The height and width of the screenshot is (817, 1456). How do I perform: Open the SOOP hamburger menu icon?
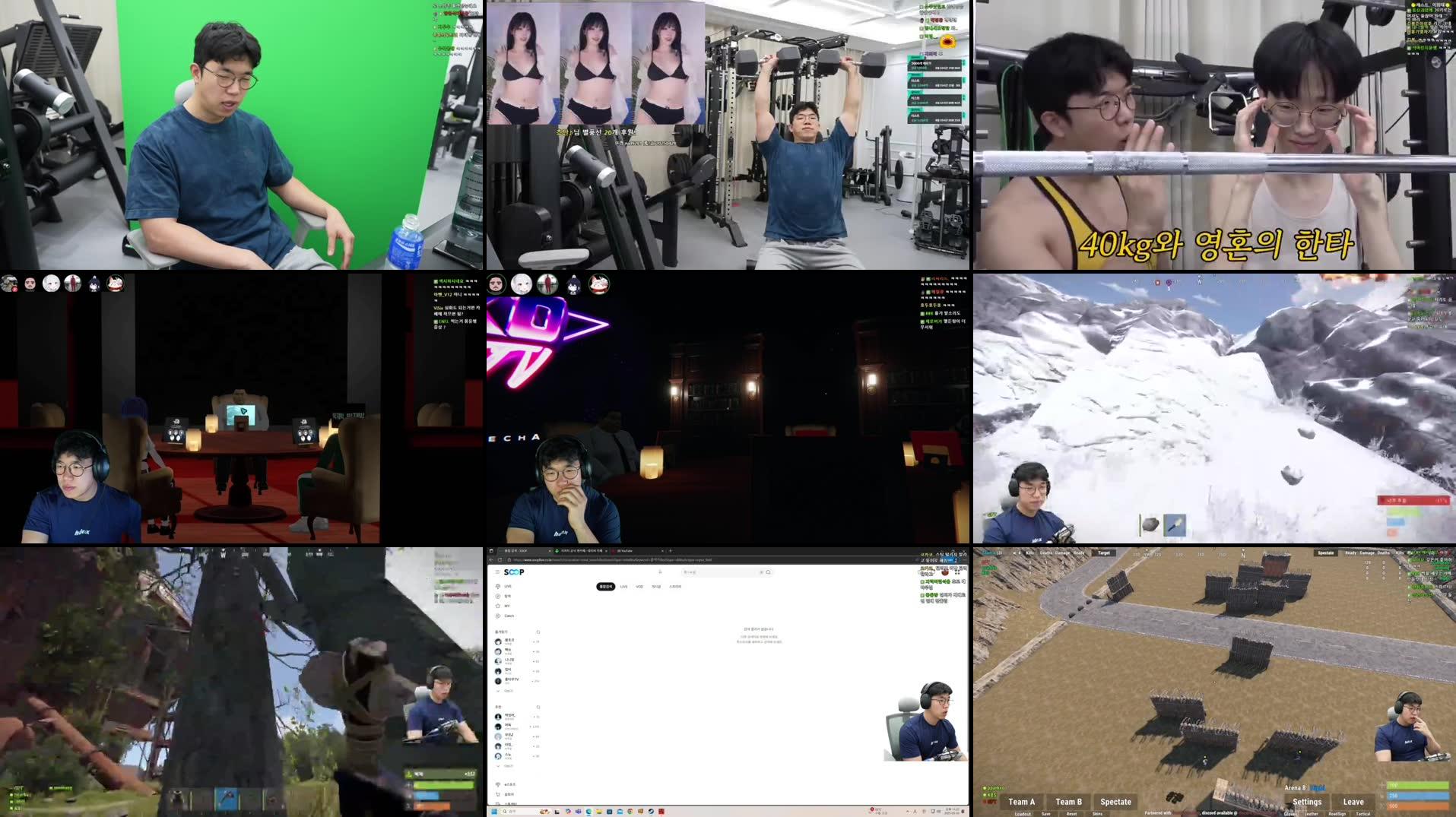click(x=497, y=572)
